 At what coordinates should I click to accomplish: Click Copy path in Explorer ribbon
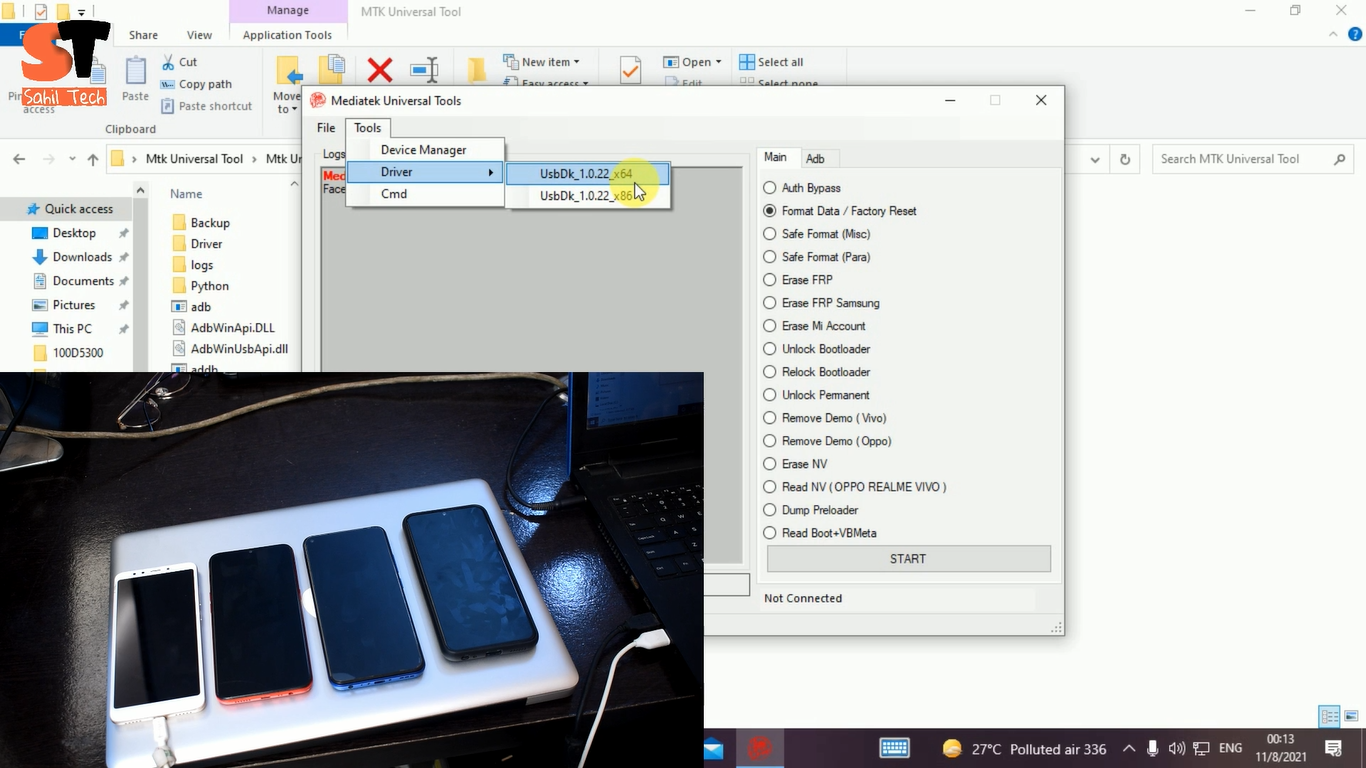[x=196, y=84]
